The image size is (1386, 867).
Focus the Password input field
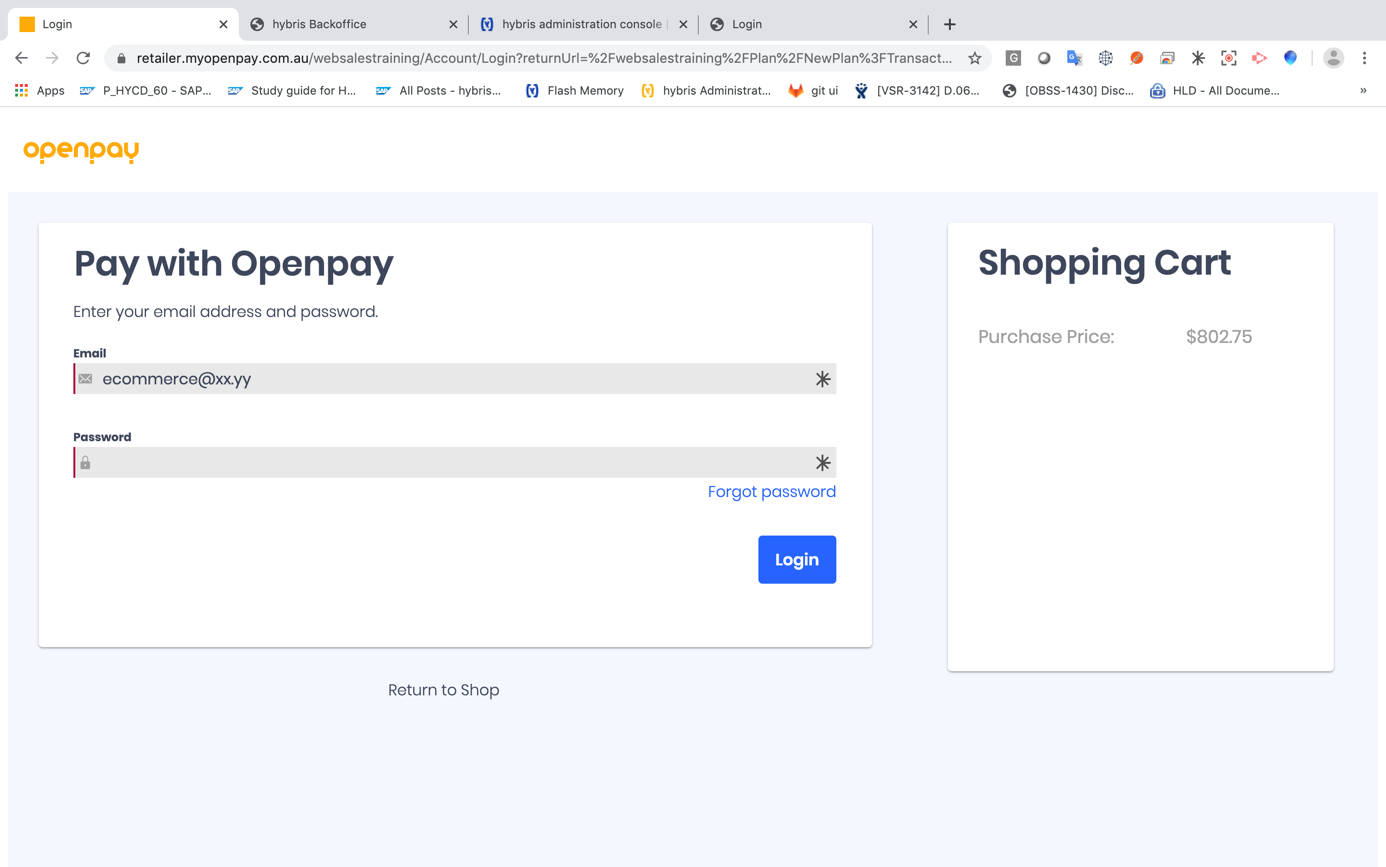coord(450,463)
